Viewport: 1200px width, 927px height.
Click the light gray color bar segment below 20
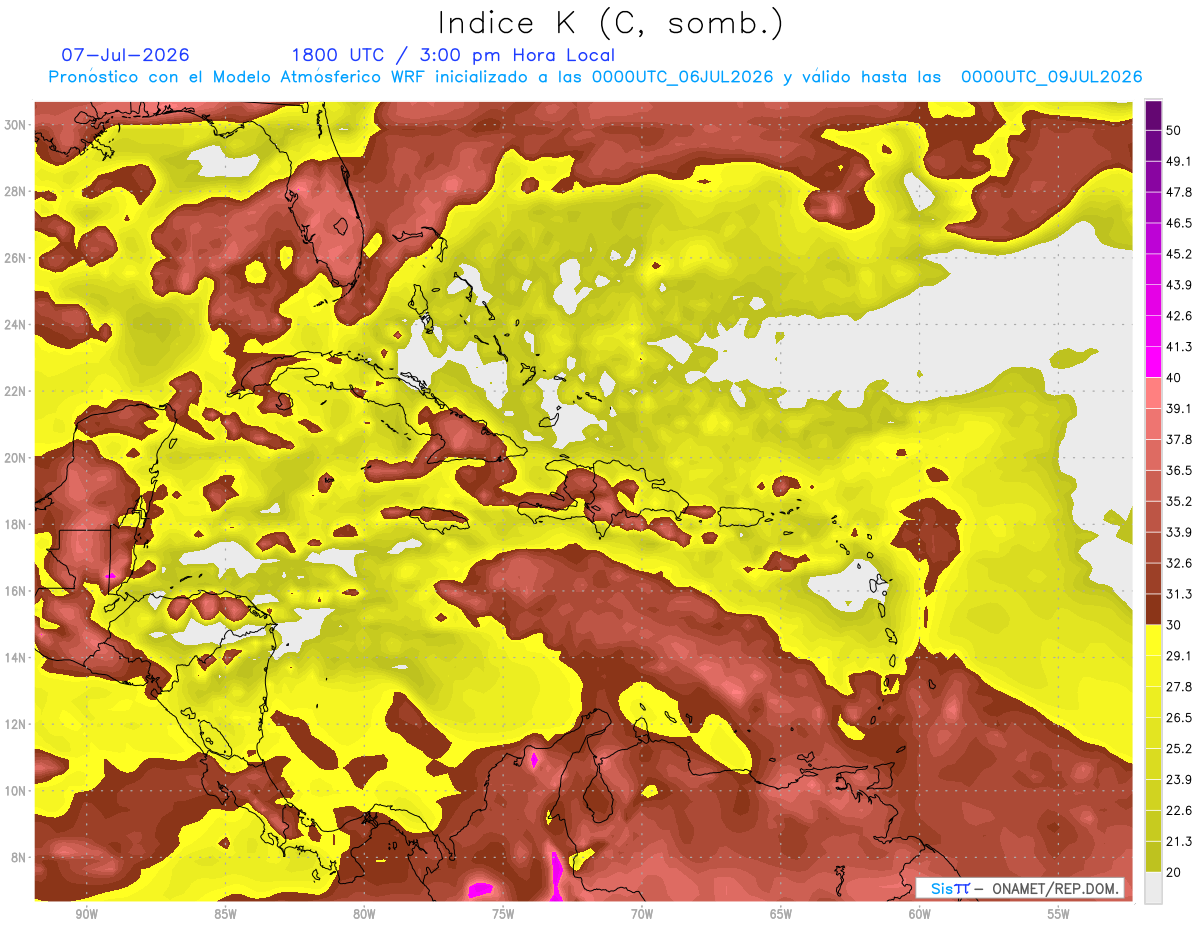[1153, 887]
